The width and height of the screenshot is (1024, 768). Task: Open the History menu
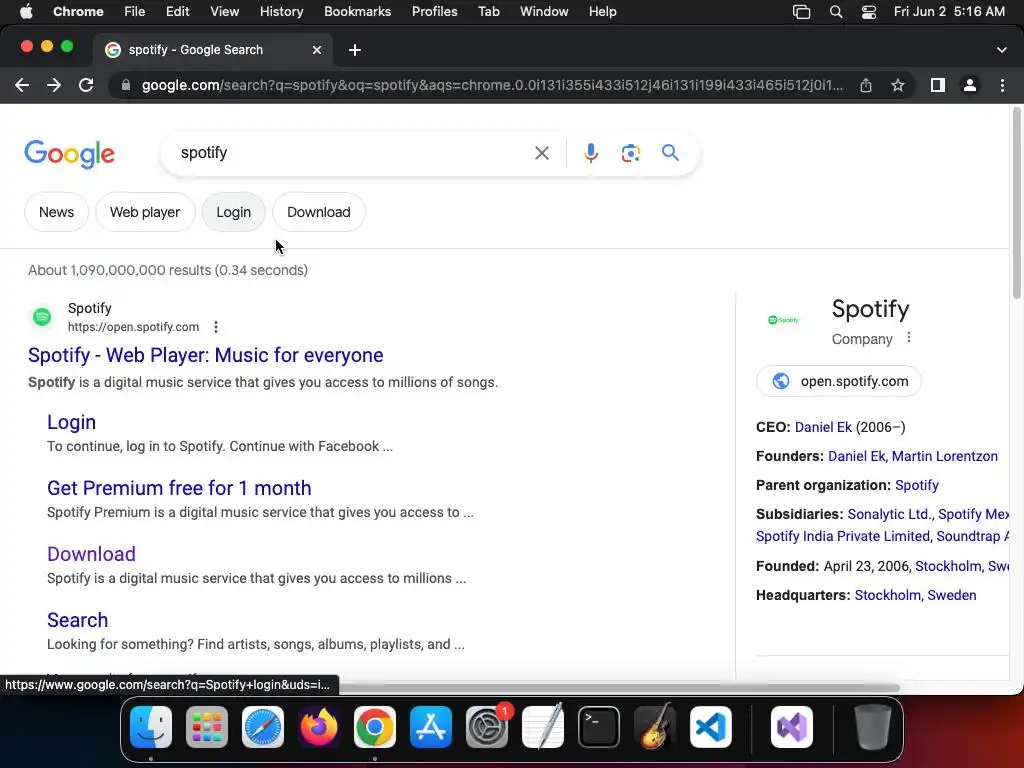281,12
